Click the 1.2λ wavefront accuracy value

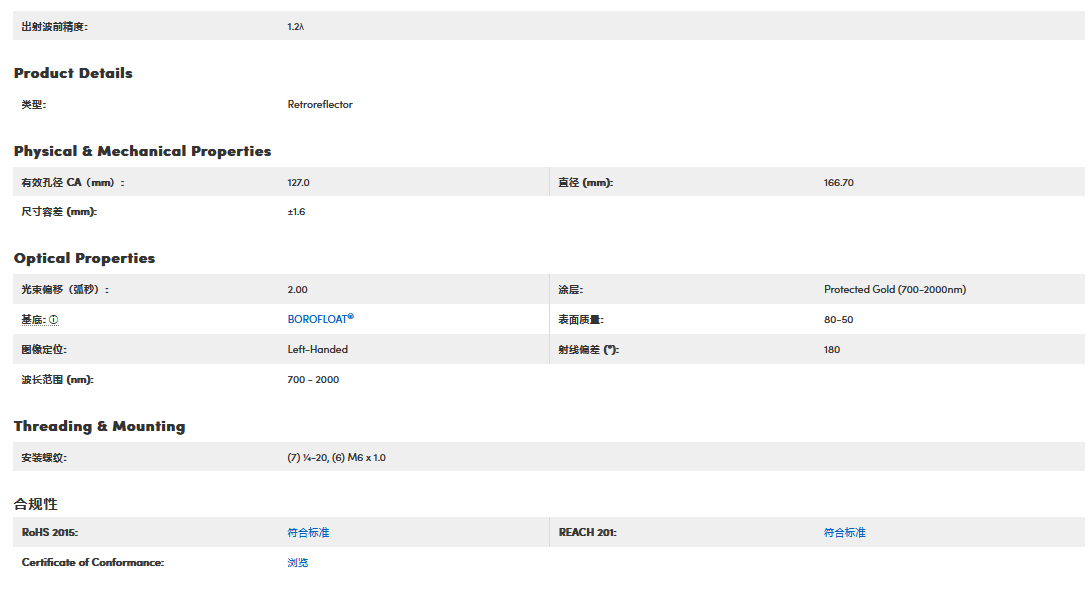coord(296,26)
